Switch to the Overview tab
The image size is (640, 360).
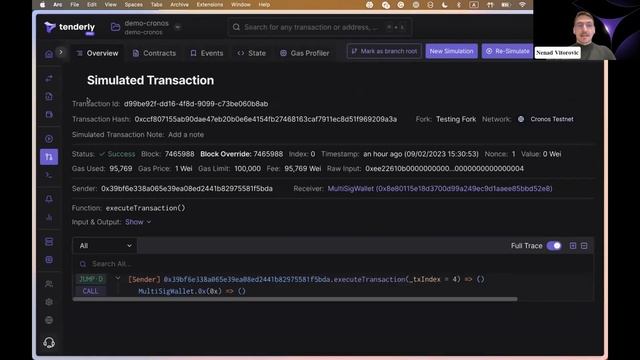[98, 53]
